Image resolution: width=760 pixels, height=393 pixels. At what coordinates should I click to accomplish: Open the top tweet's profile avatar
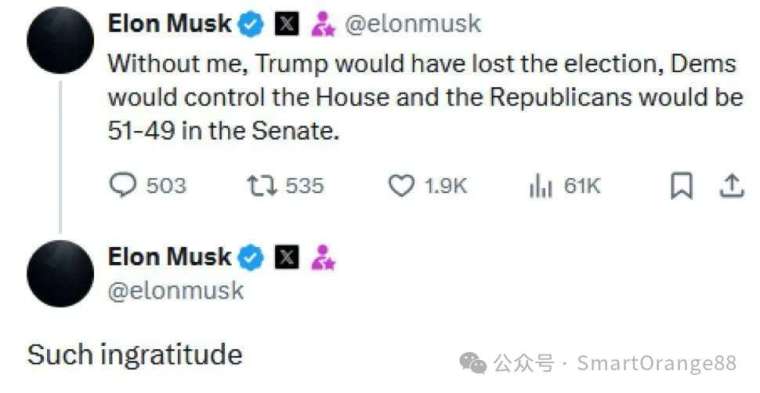(61, 40)
